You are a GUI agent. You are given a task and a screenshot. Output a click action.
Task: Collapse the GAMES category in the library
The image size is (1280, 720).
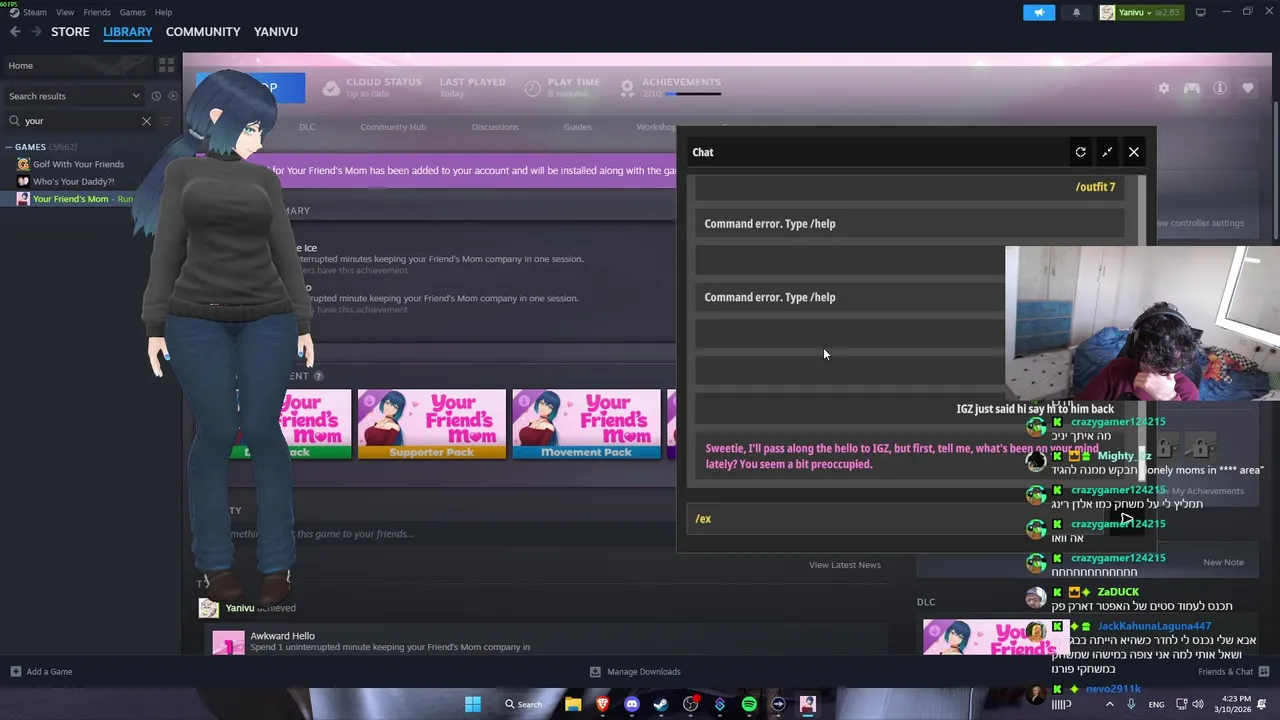(9, 147)
